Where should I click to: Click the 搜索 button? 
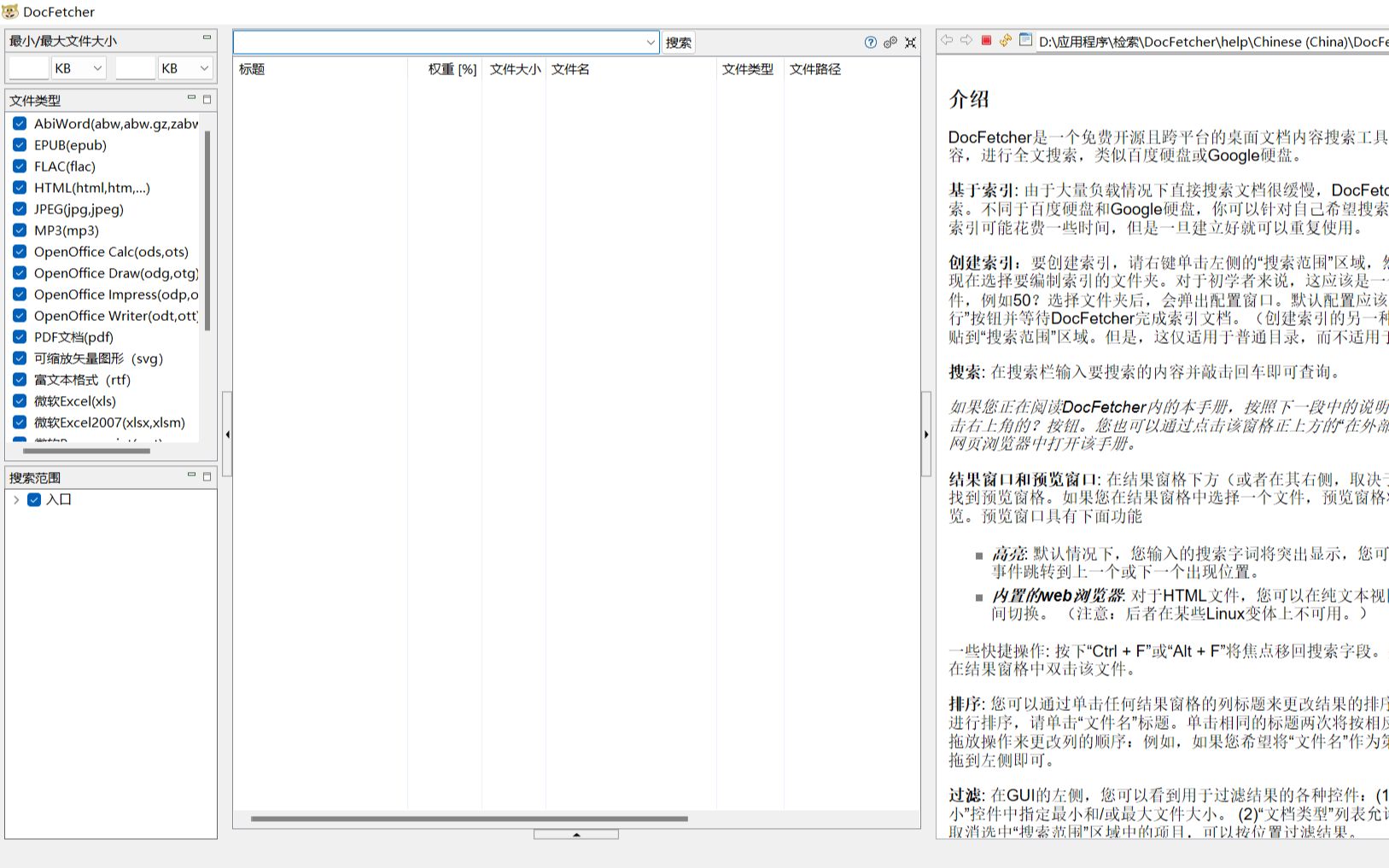(679, 43)
